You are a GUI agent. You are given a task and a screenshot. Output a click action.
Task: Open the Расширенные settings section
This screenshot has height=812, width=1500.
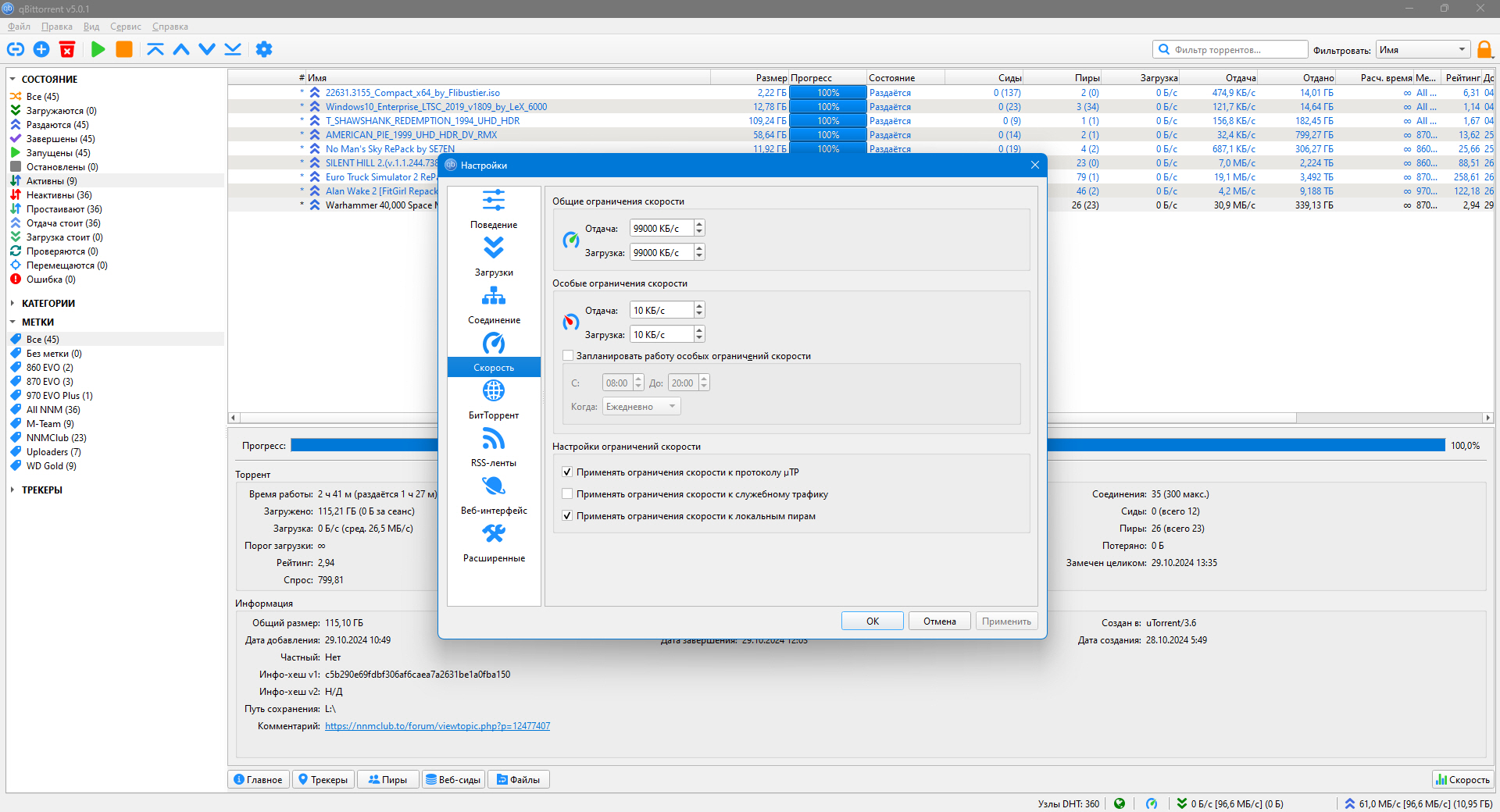pos(494,543)
